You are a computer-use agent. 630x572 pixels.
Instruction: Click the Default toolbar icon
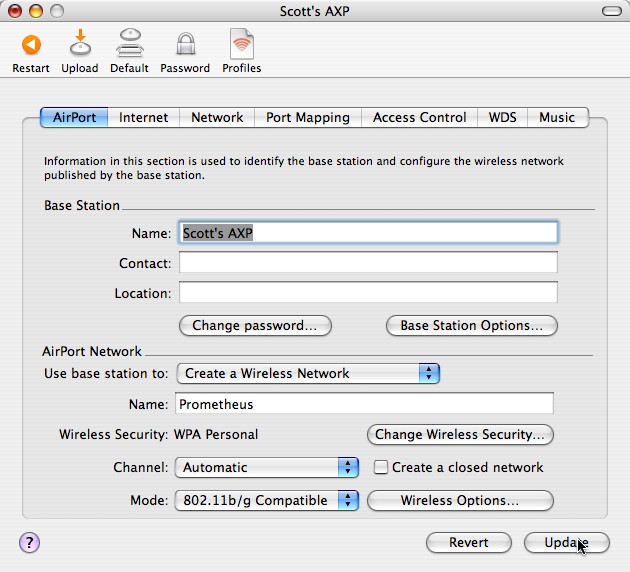click(x=129, y=43)
